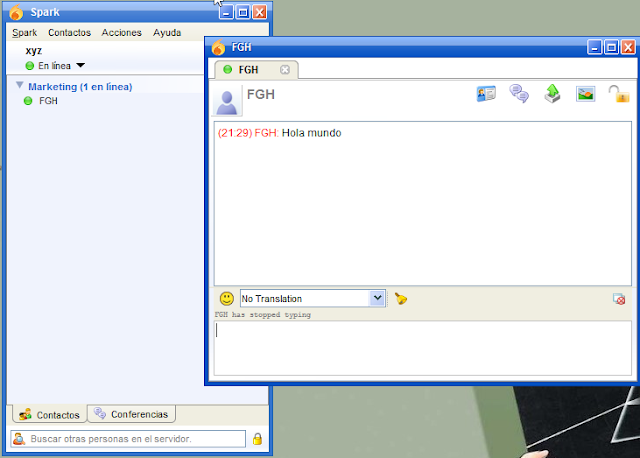This screenshot has height=458, width=640.
Task: Click the Hola mundo message text
Action: 311,133
